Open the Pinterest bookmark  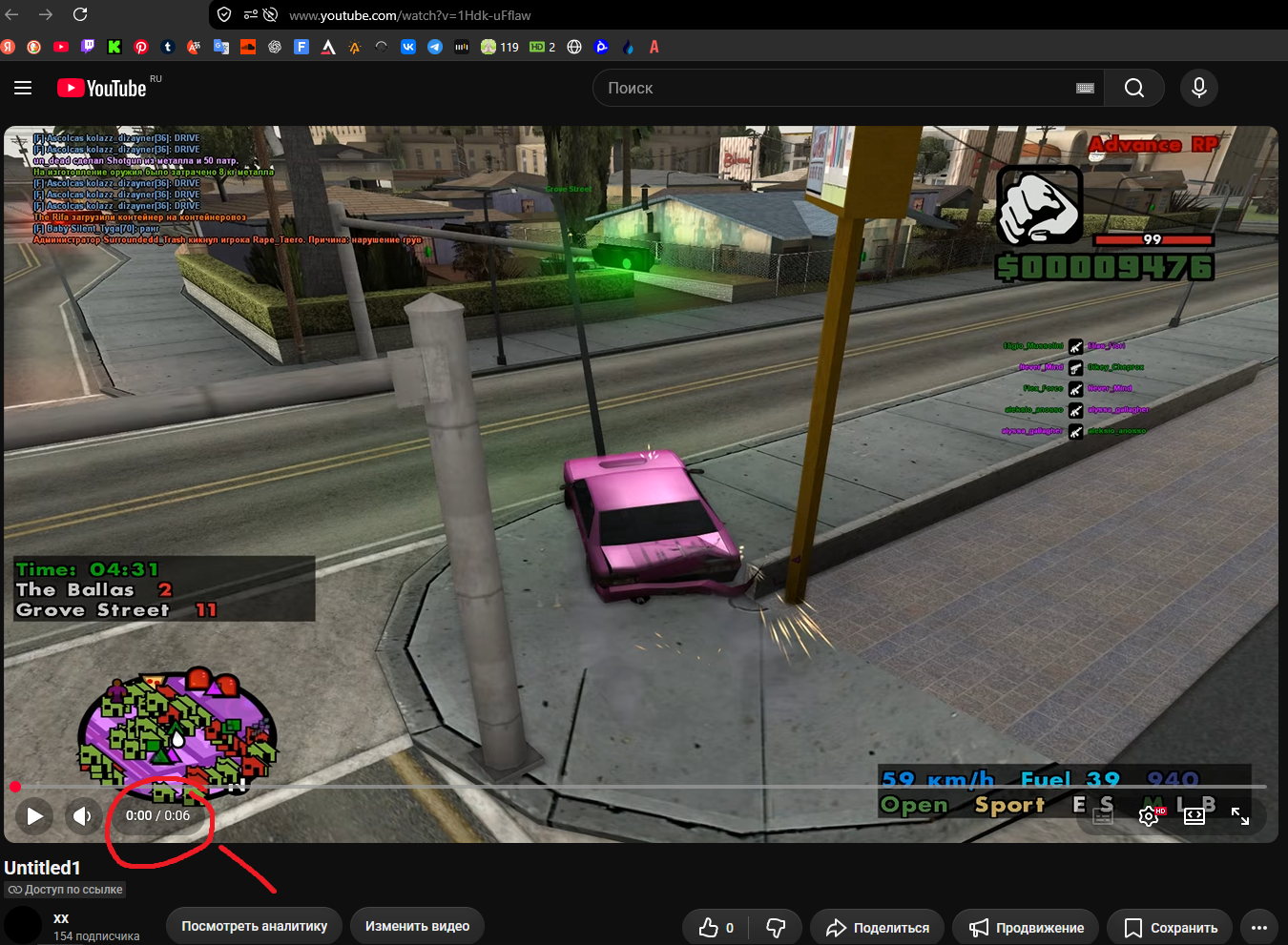pos(141,47)
